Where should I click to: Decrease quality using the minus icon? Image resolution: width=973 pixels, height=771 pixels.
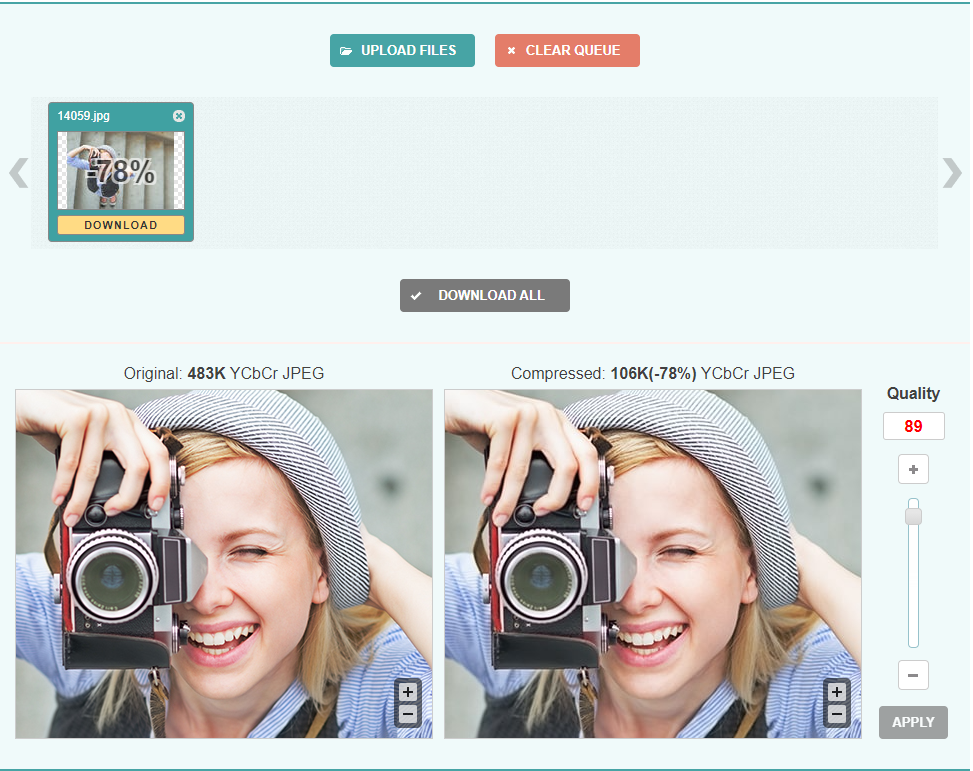coord(912,675)
